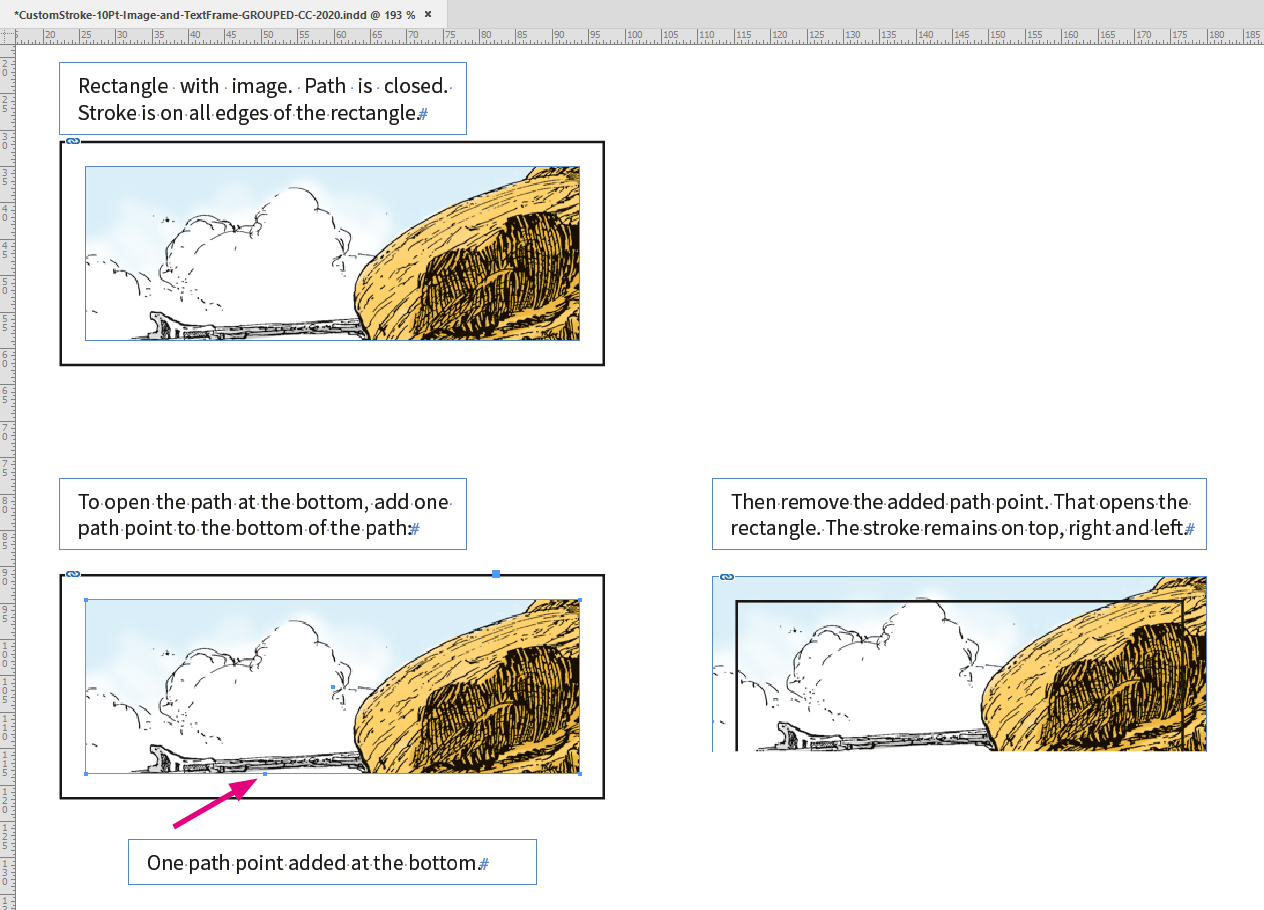1264x910 pixels.
Task: Close the CustomStroke-10Pt document tab
Action: pos(429,15)
